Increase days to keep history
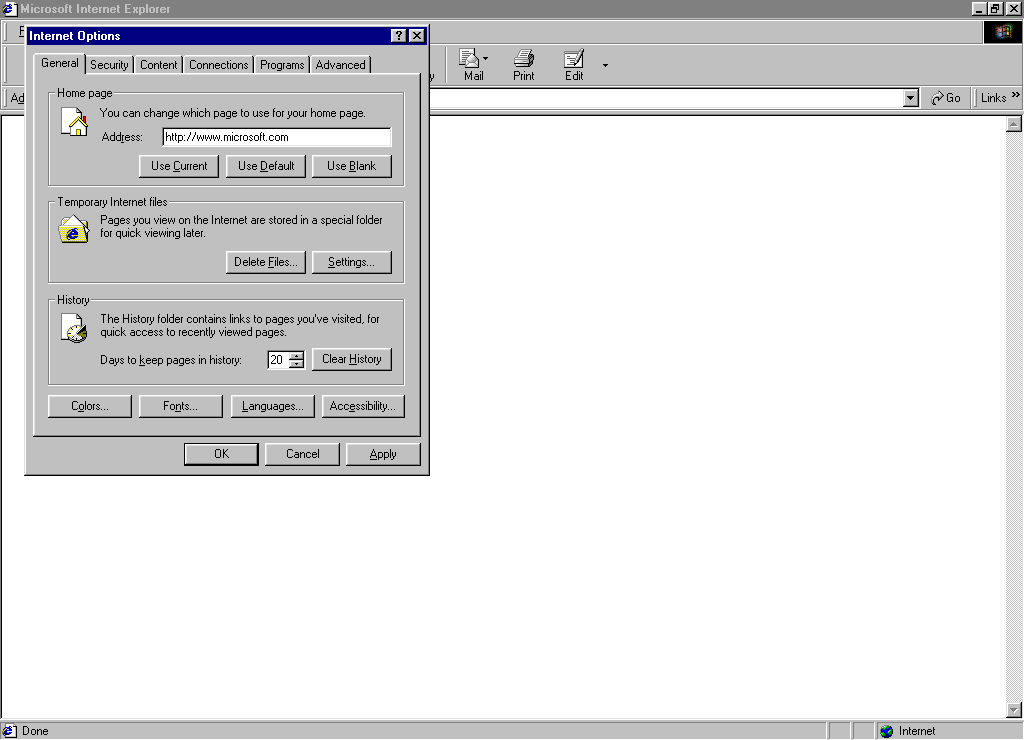This screenshot has width=1024, height=740. tap(296, 356)
